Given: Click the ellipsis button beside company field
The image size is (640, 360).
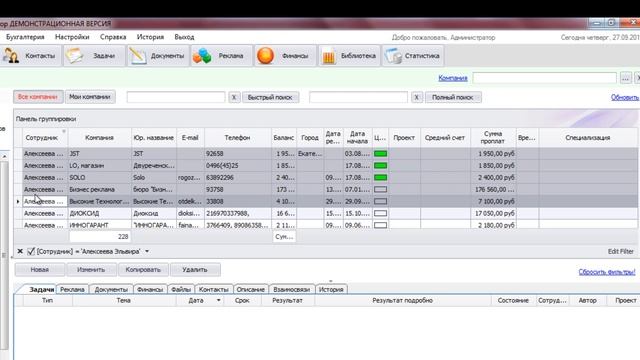Looking at the screenshot, I should click(625, 78).
